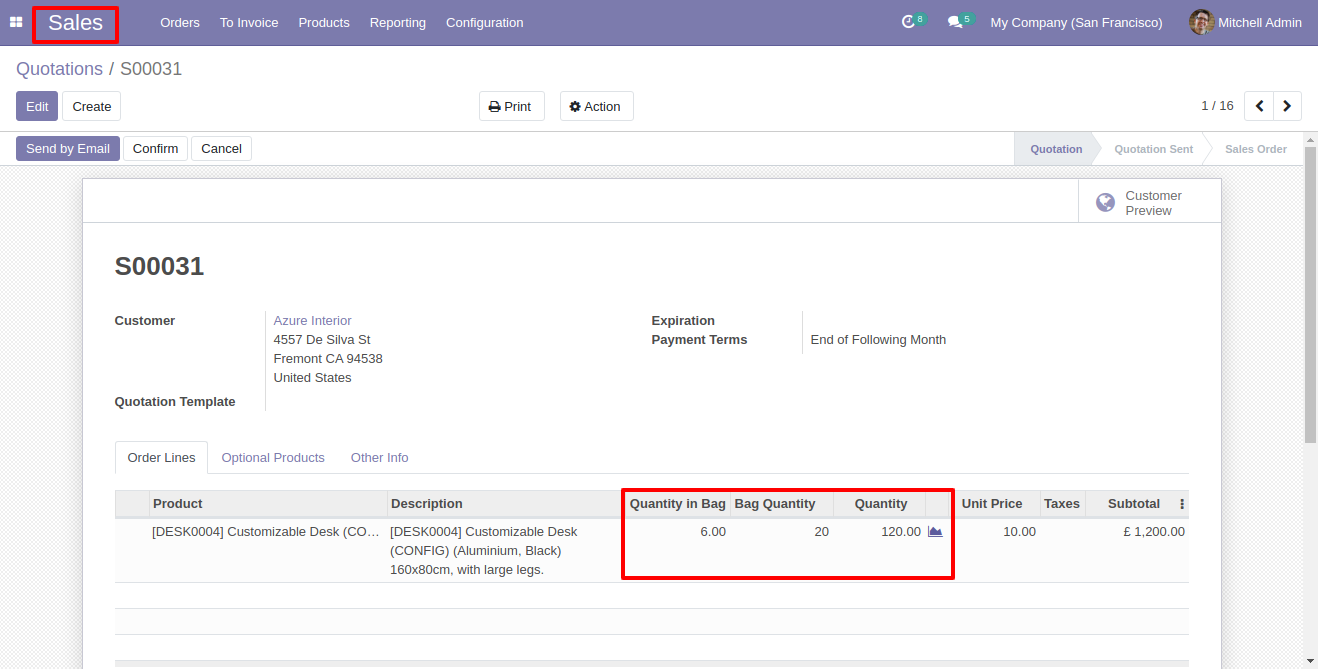Click the Sales app title
Viewport: 1318px width, 669px height.
point(76,23)
